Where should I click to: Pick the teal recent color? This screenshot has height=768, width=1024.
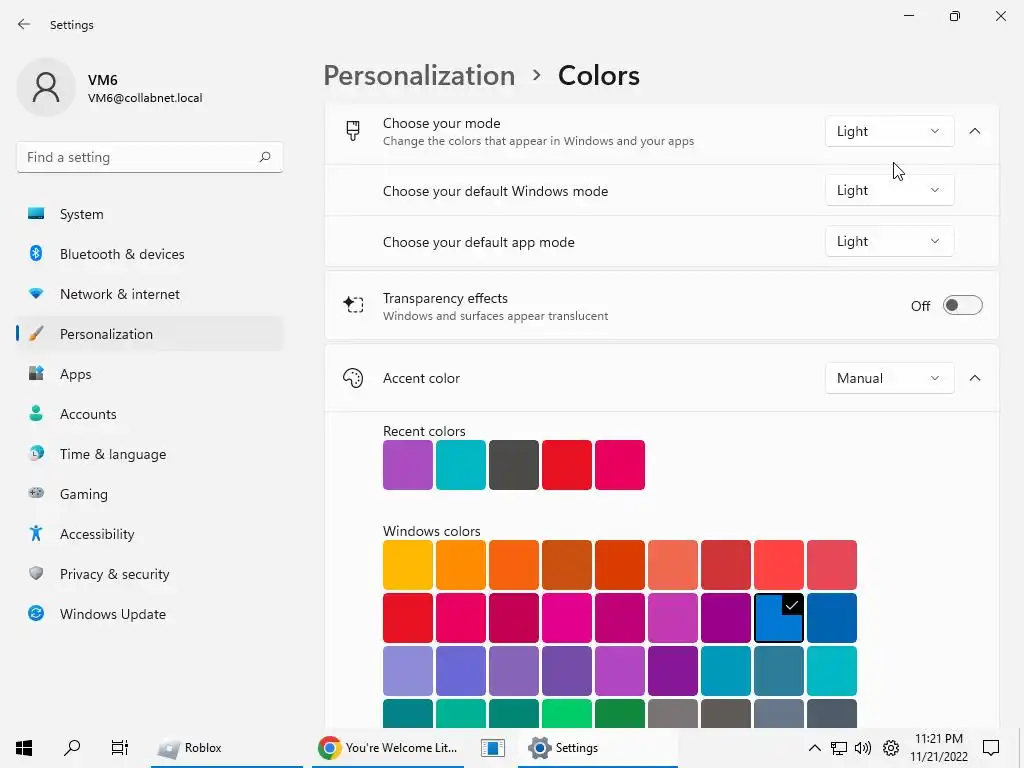tap(460, 465)
